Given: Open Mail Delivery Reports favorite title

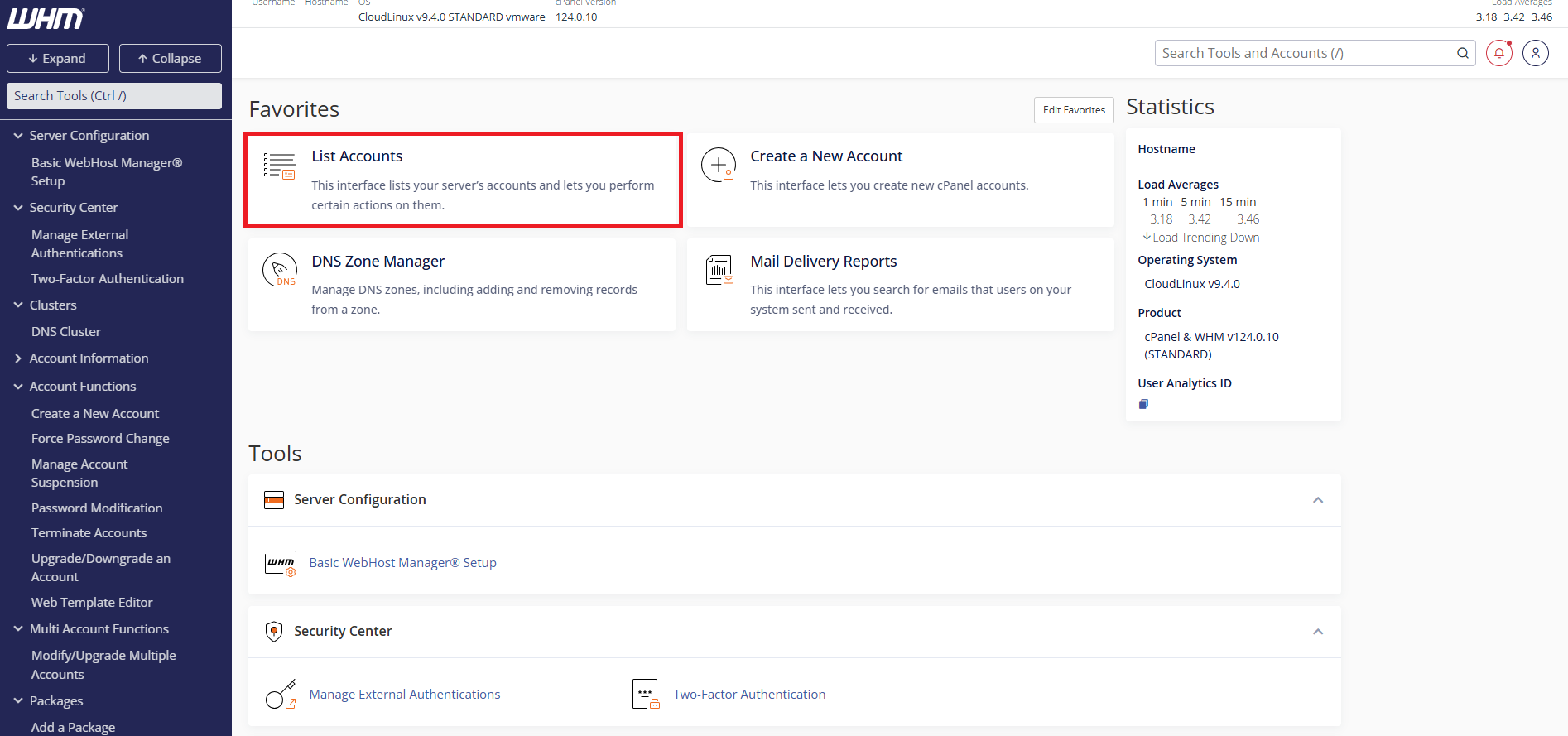Looking at the screenshot, I should [824, 262].
